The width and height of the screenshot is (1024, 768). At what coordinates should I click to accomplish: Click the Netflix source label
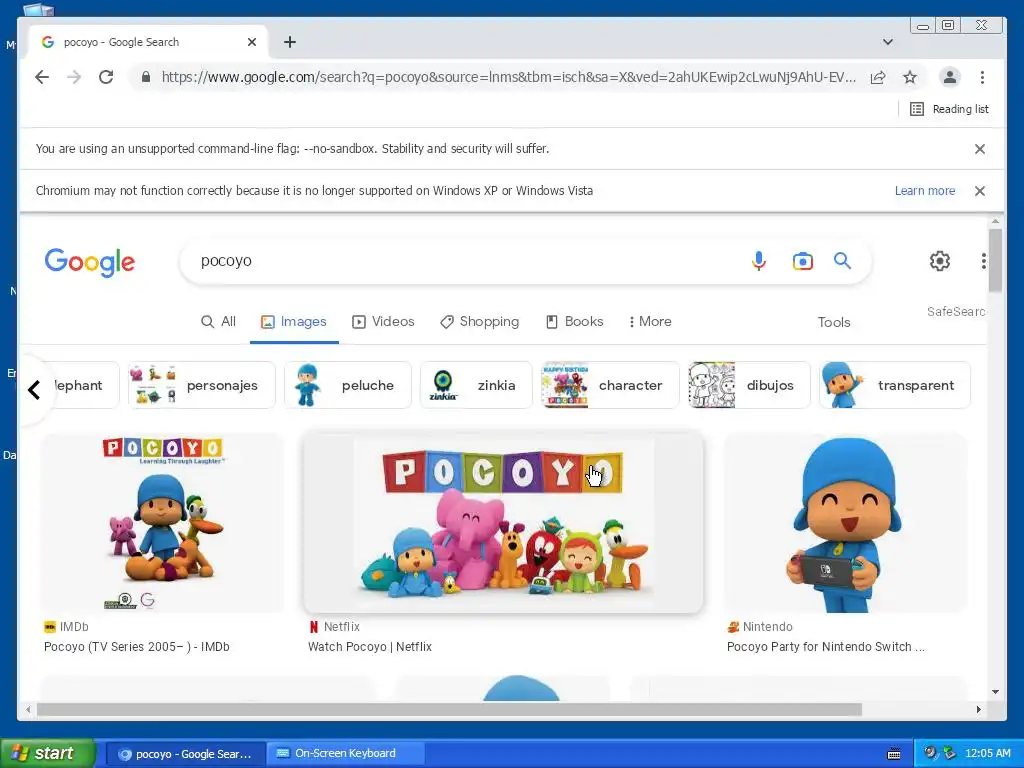click(x=334, y=626)
